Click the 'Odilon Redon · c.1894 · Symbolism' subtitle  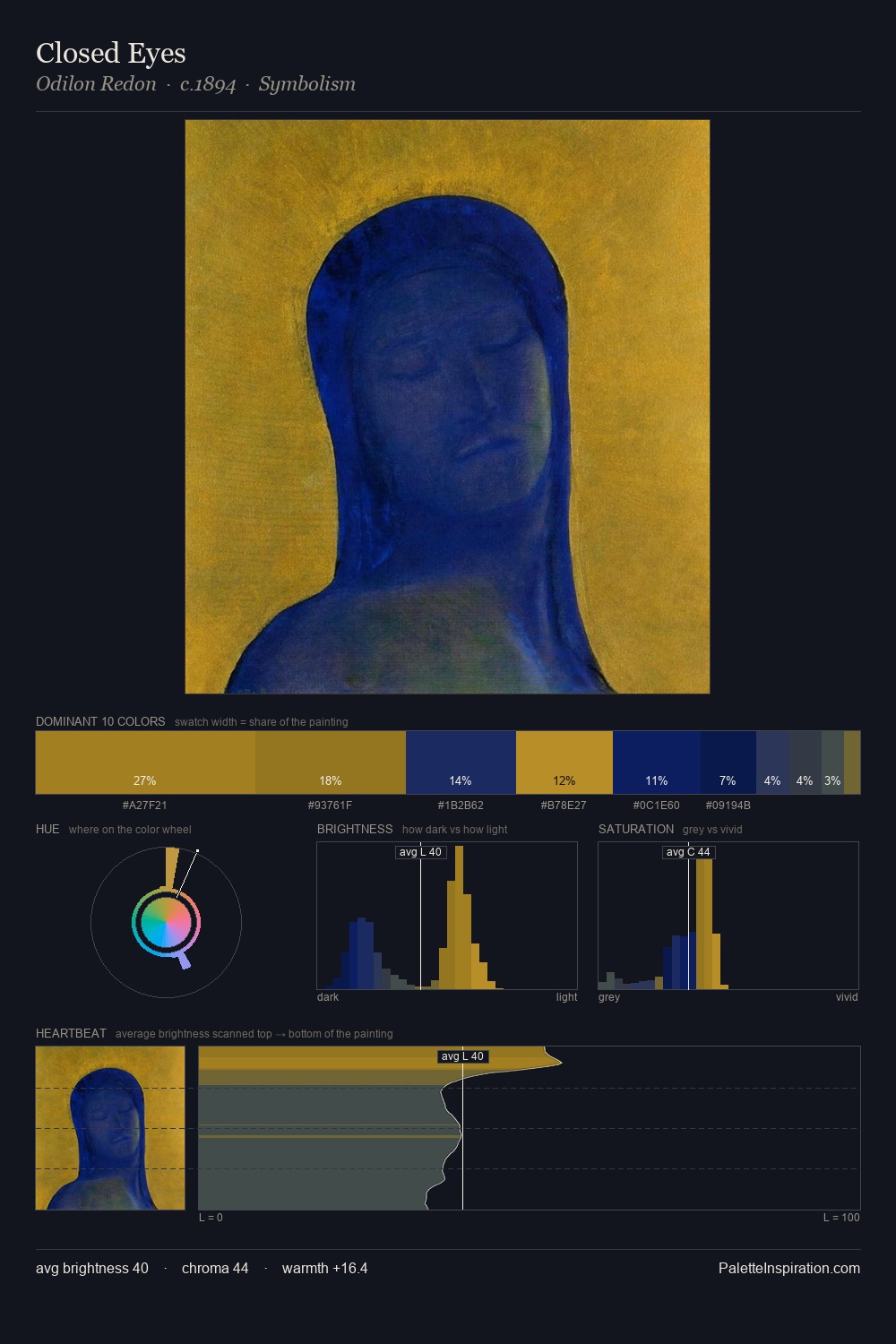coord(196,84)
